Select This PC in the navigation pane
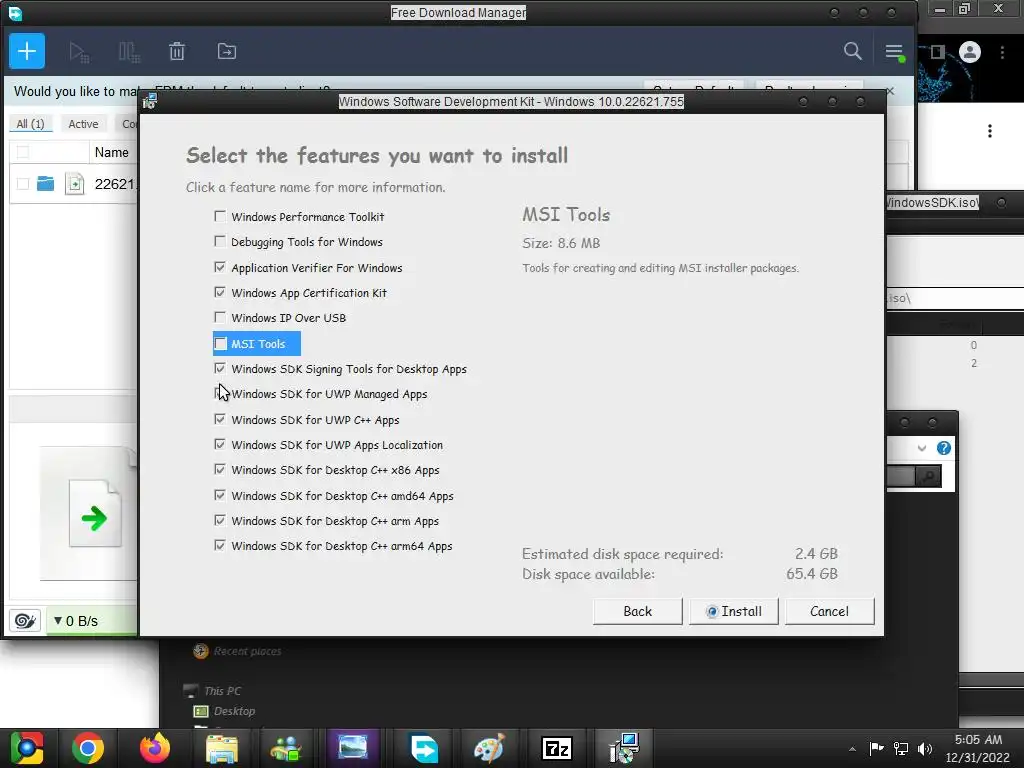The image size is (1024, 768). coord(222,691)
